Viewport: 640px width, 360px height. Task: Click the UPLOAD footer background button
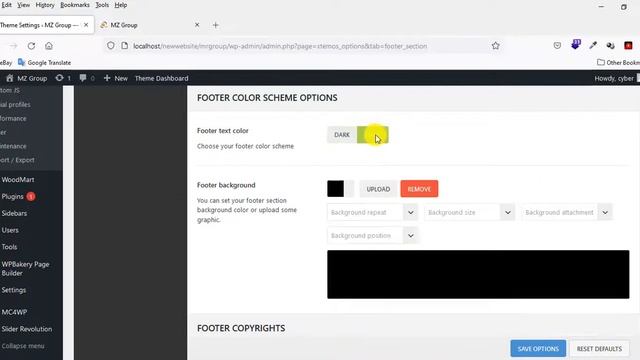(x=378, y=189)
